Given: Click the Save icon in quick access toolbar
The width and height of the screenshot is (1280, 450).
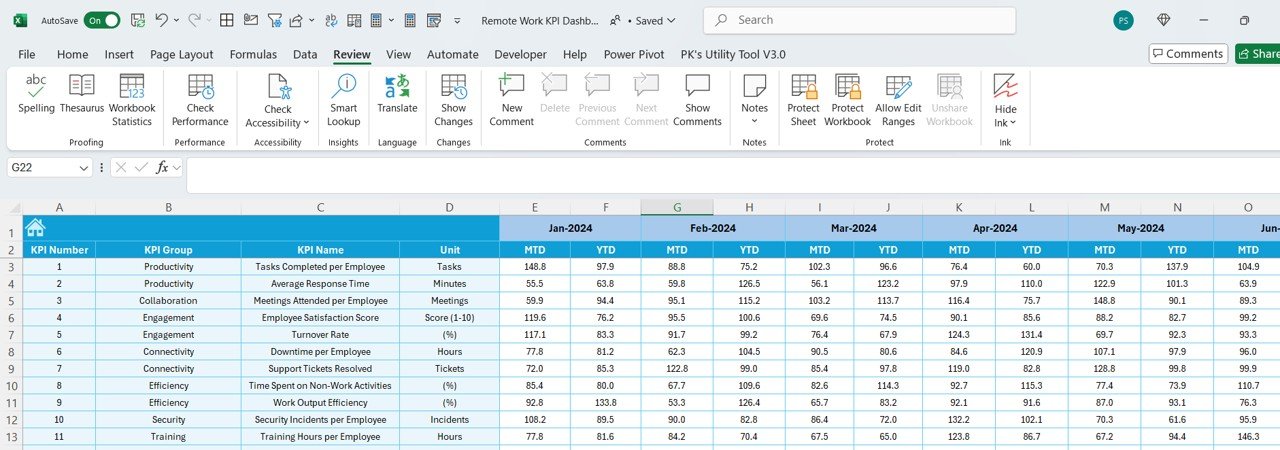Looking at the screenshot, I should pyautogui.click(x=138, y=20).
